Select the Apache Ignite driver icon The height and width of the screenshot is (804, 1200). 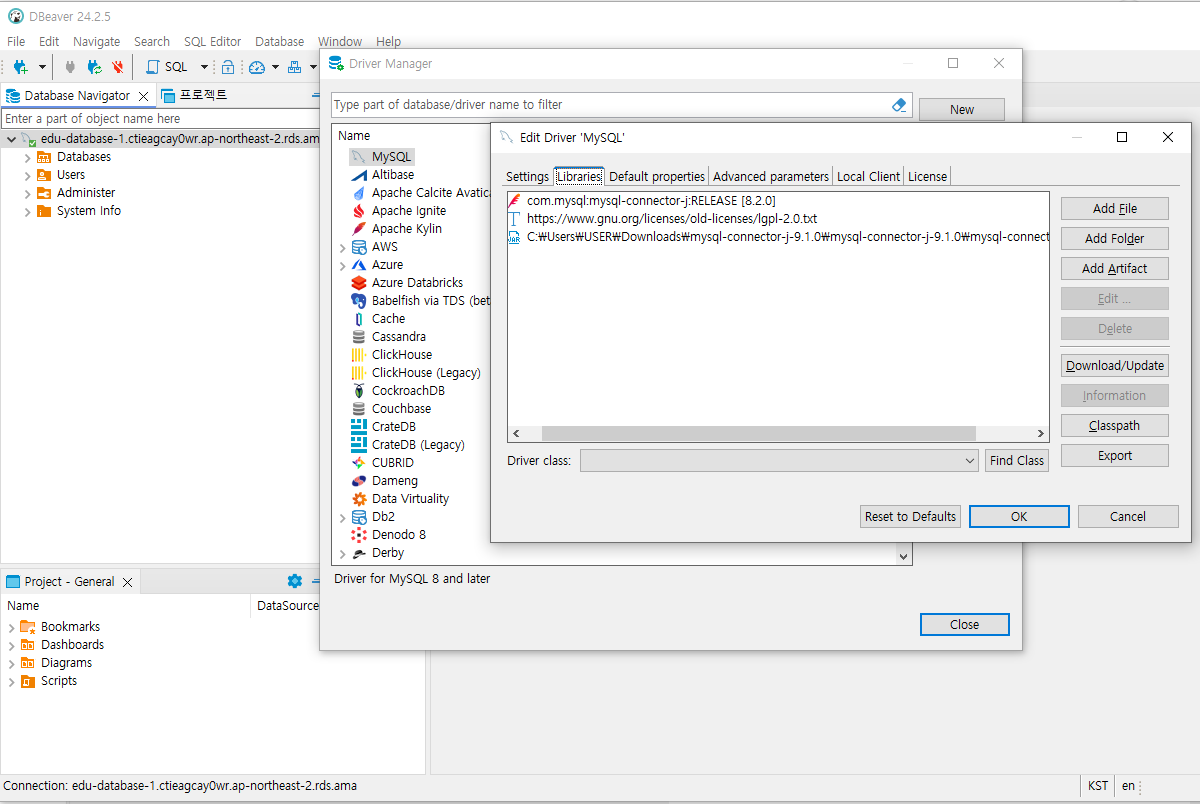point(359,211)
